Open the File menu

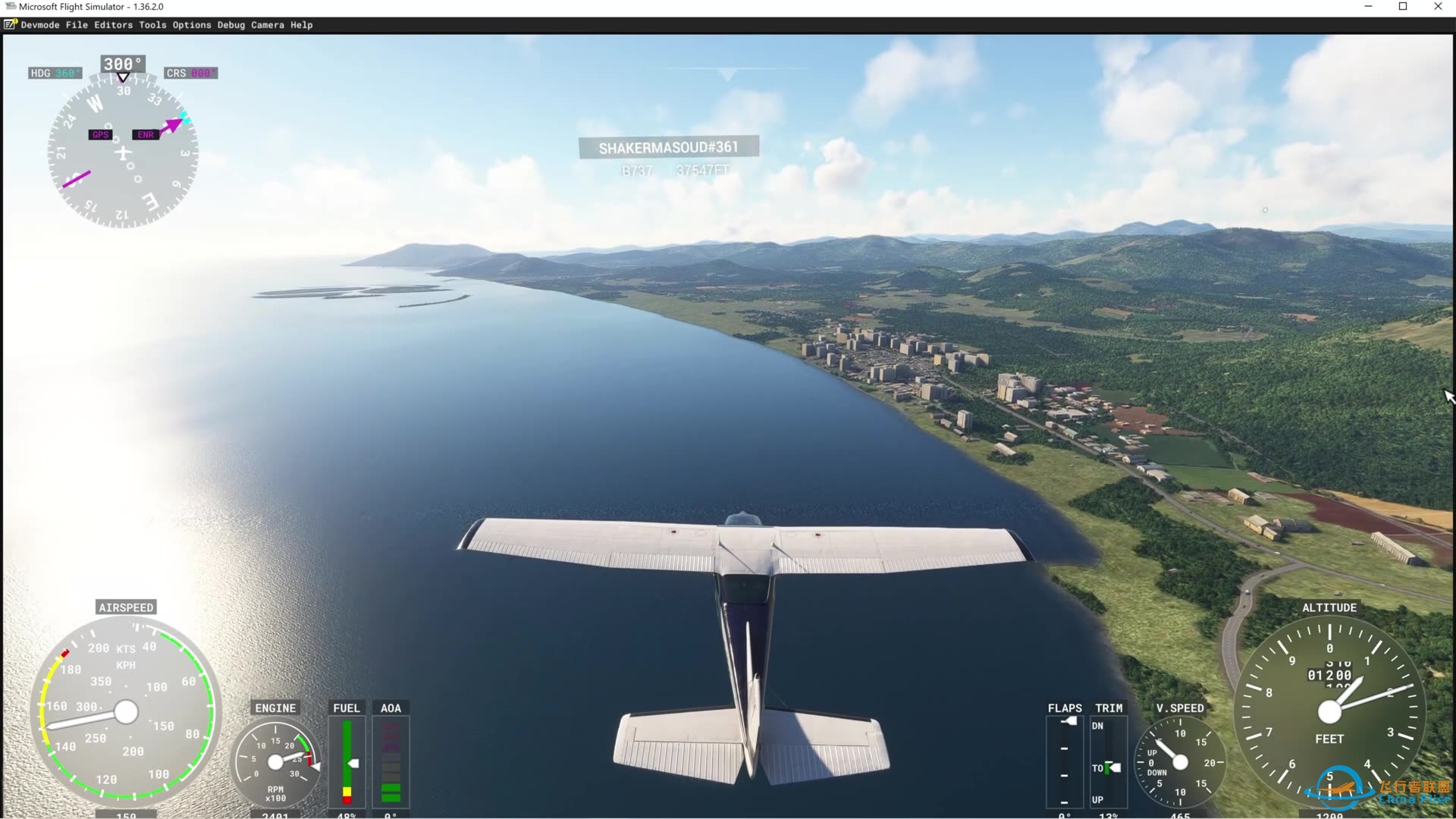[x=77, y=25]
